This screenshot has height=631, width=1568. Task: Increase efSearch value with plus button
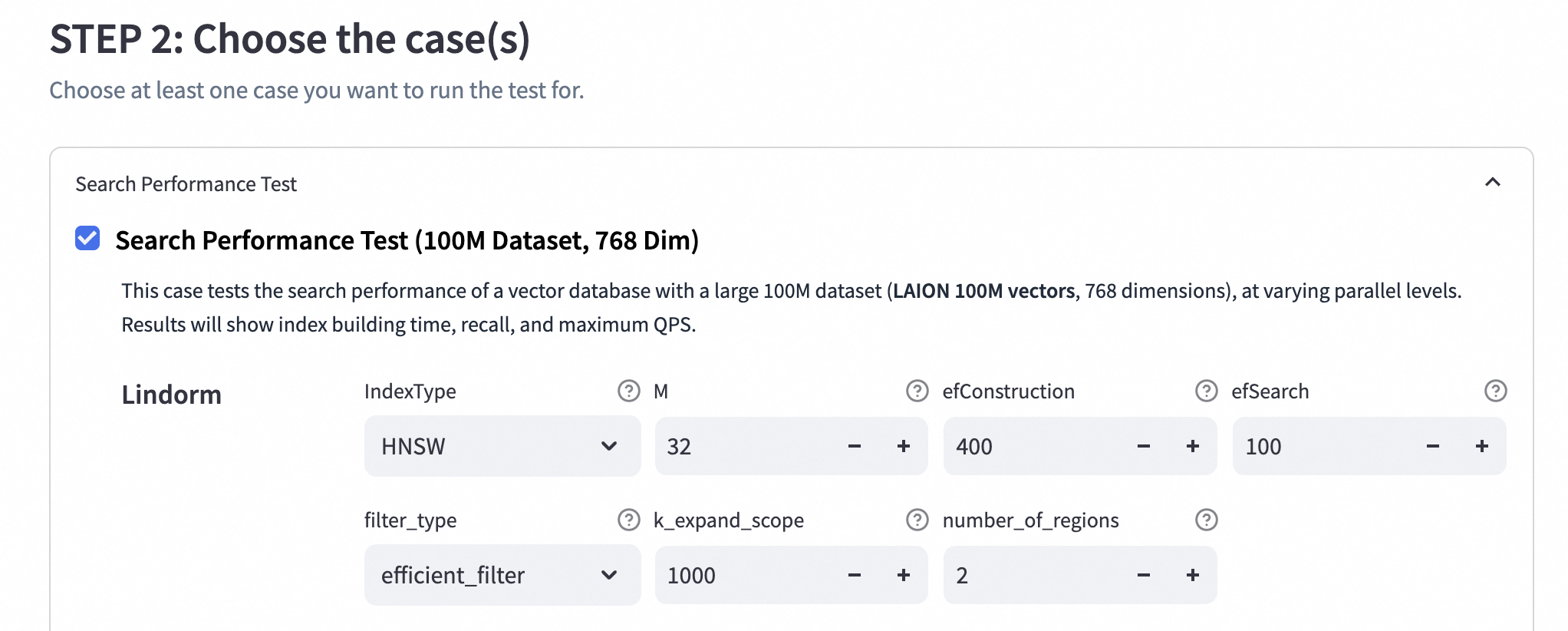click(1481, 446)
